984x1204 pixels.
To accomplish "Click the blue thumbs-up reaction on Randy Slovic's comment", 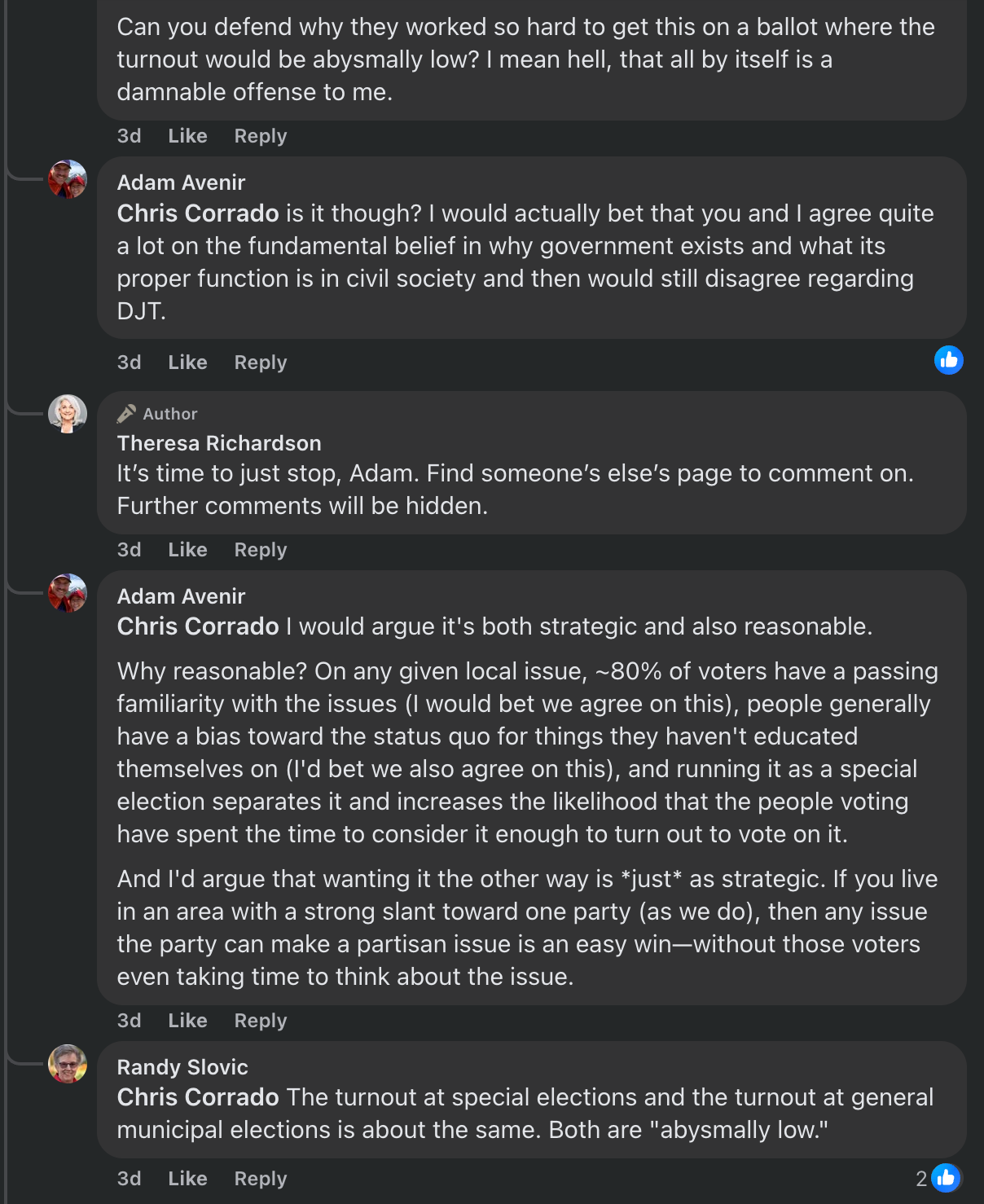I will (948, 1177).
